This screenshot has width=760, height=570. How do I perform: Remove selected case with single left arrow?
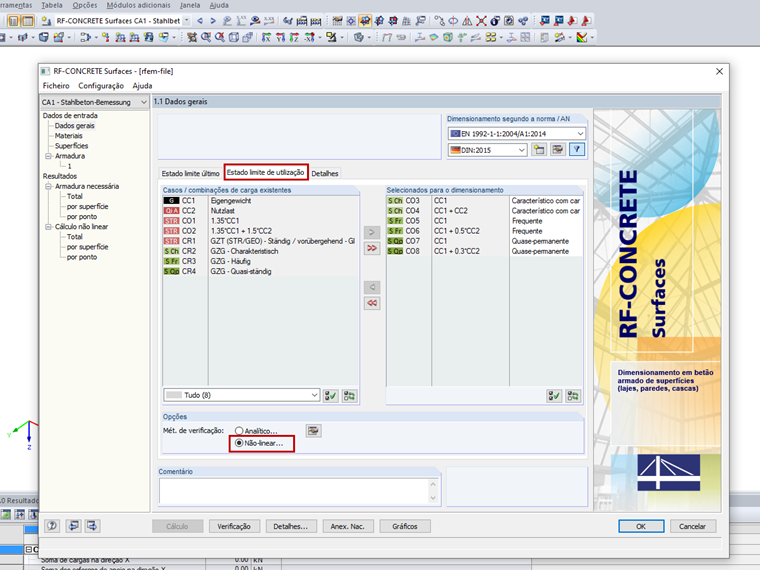(x=372, y=287)
